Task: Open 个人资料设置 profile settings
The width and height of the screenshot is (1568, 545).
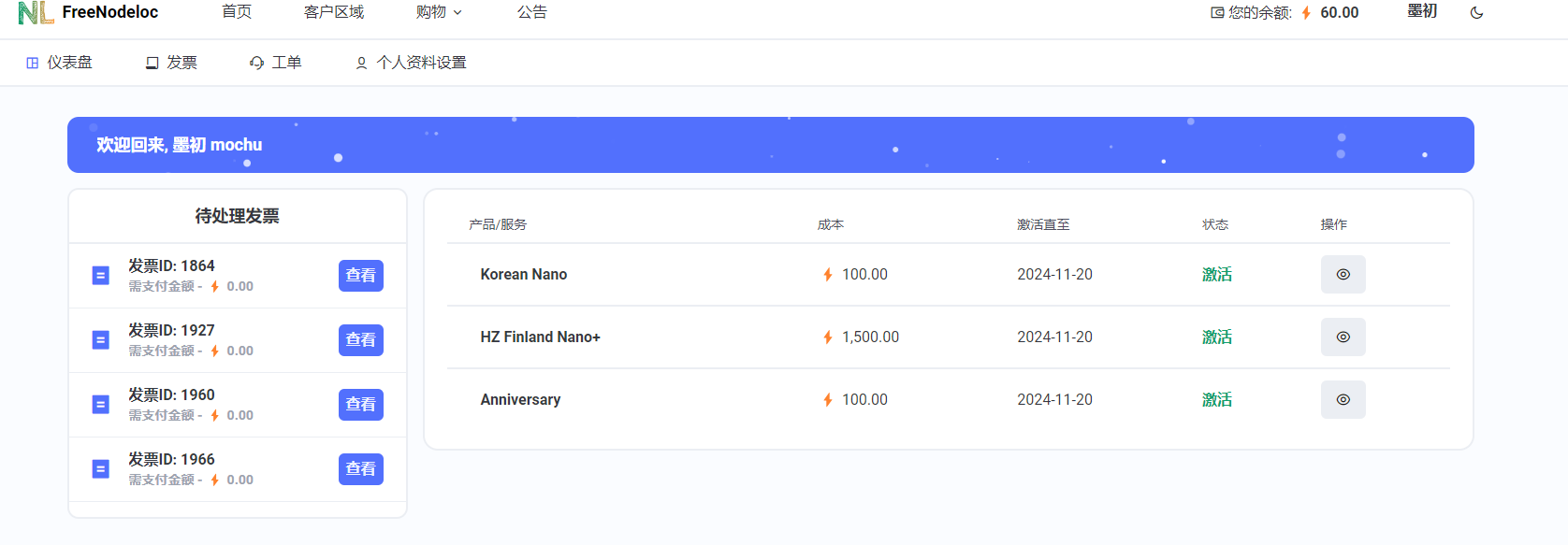Action: (x=411, y=63)
